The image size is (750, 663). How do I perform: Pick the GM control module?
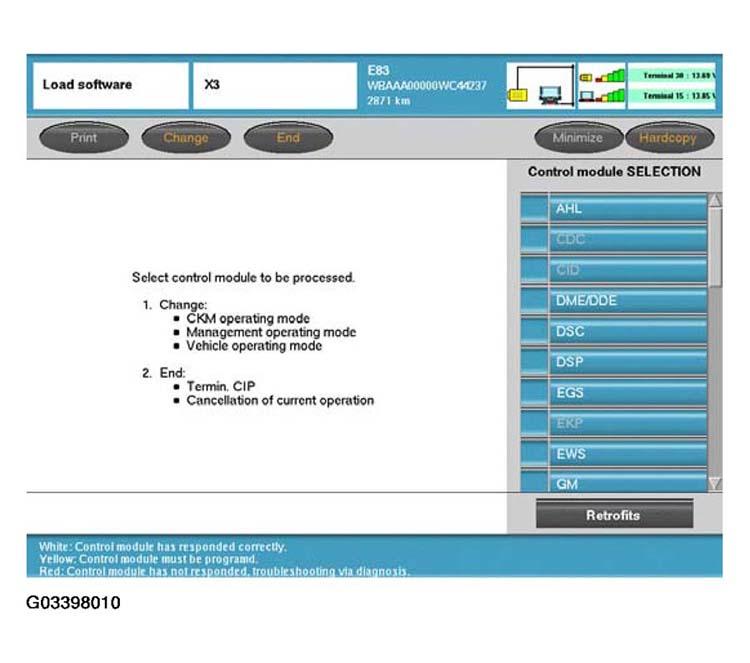(628, 483)
